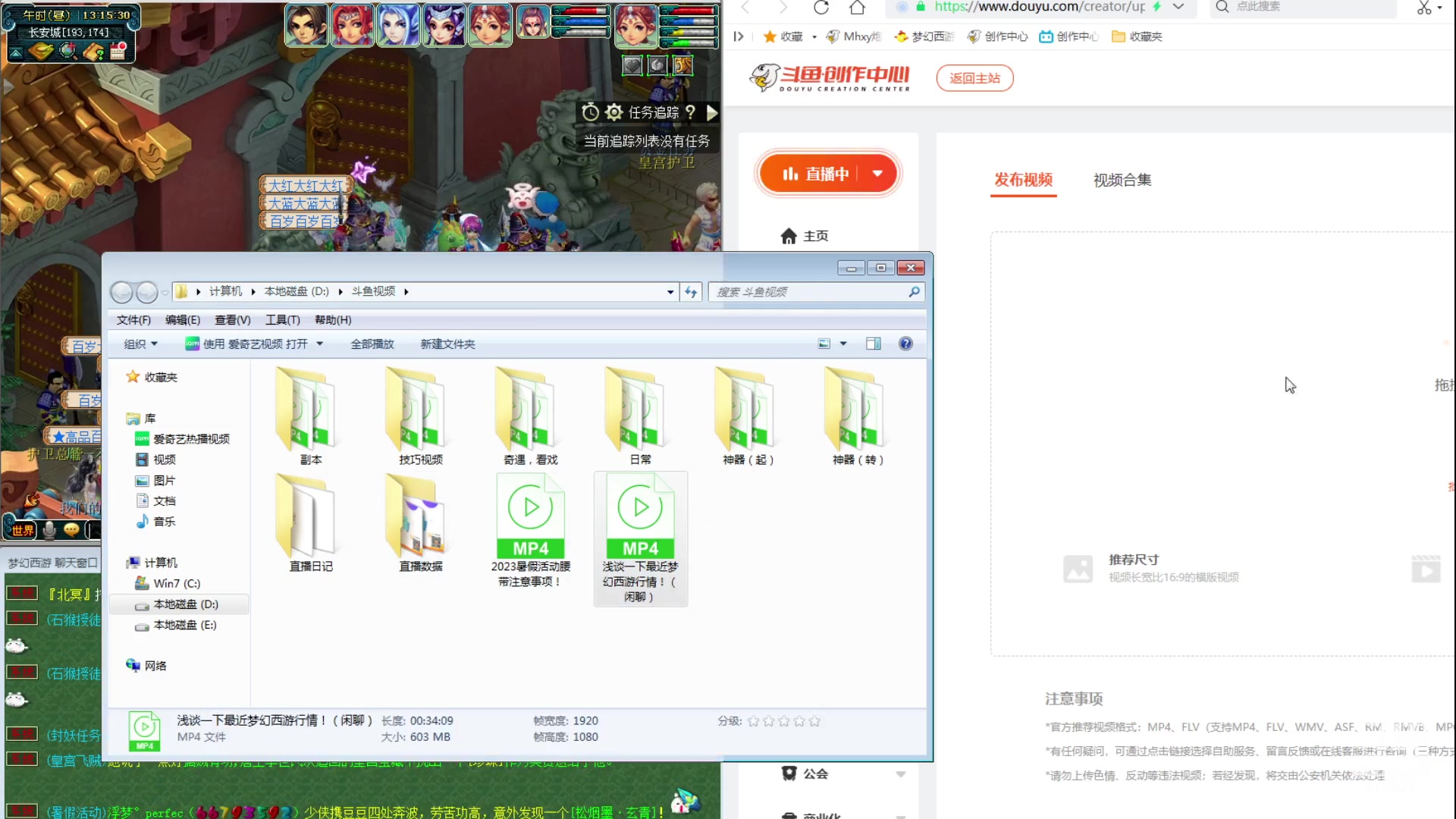Go to 主页 in Douyu sidebar
This screenshot has height=819, width=1456.
tap(805, 236)
